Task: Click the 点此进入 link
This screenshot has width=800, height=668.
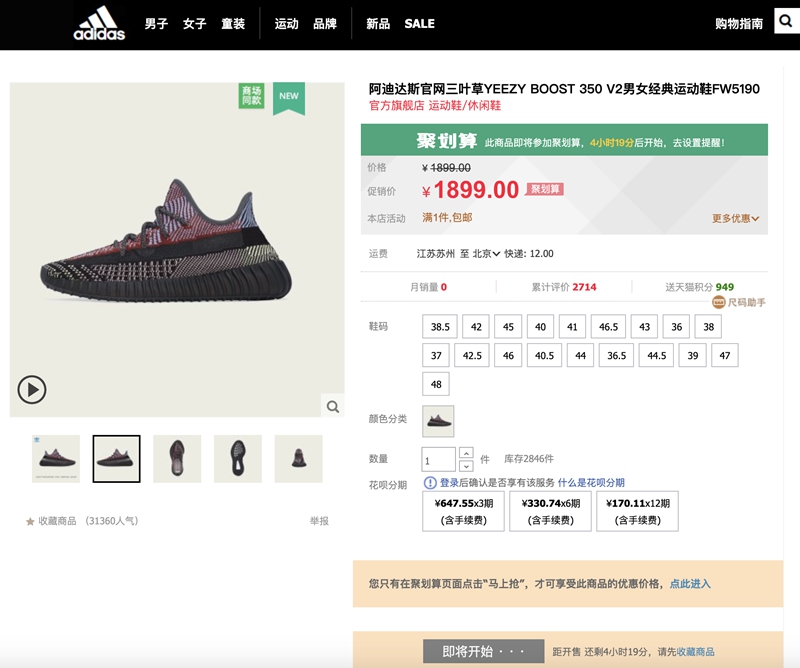Action: coord(690,584)
